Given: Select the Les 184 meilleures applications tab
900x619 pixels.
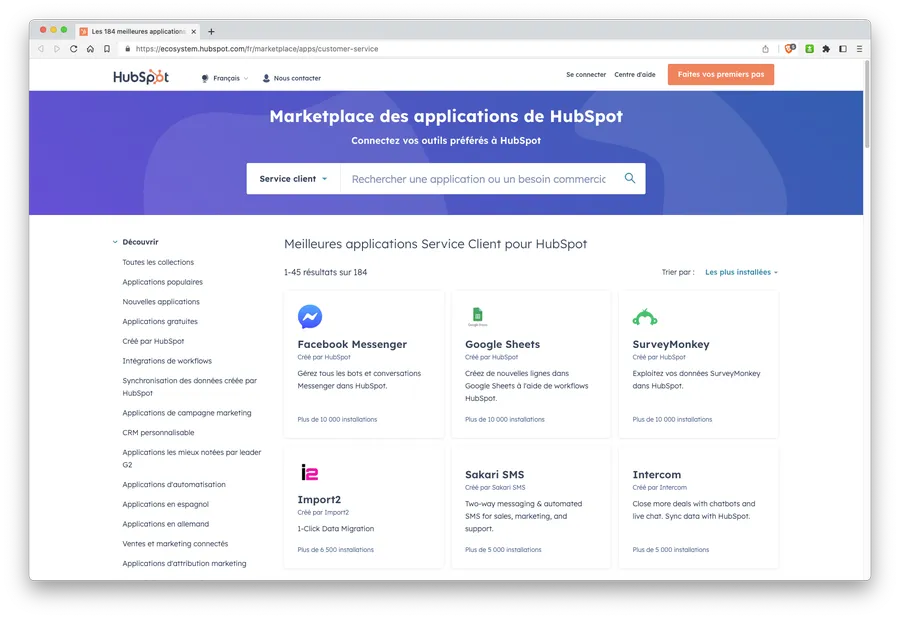Looking at the screenshot, I should (x=138, y=32).
